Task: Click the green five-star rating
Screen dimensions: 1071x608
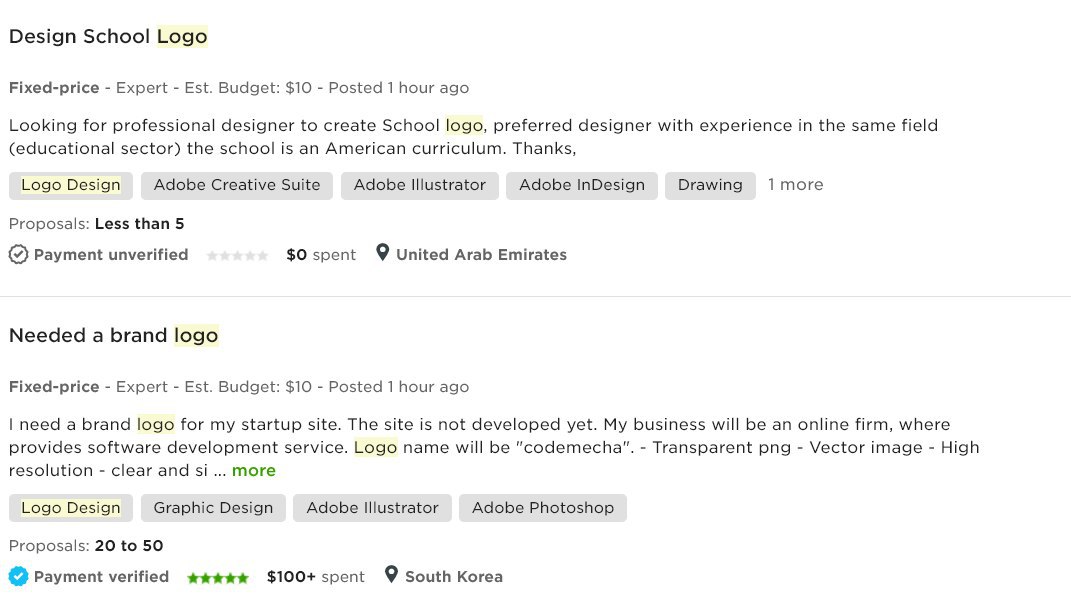Action: (x=218, y=578)
